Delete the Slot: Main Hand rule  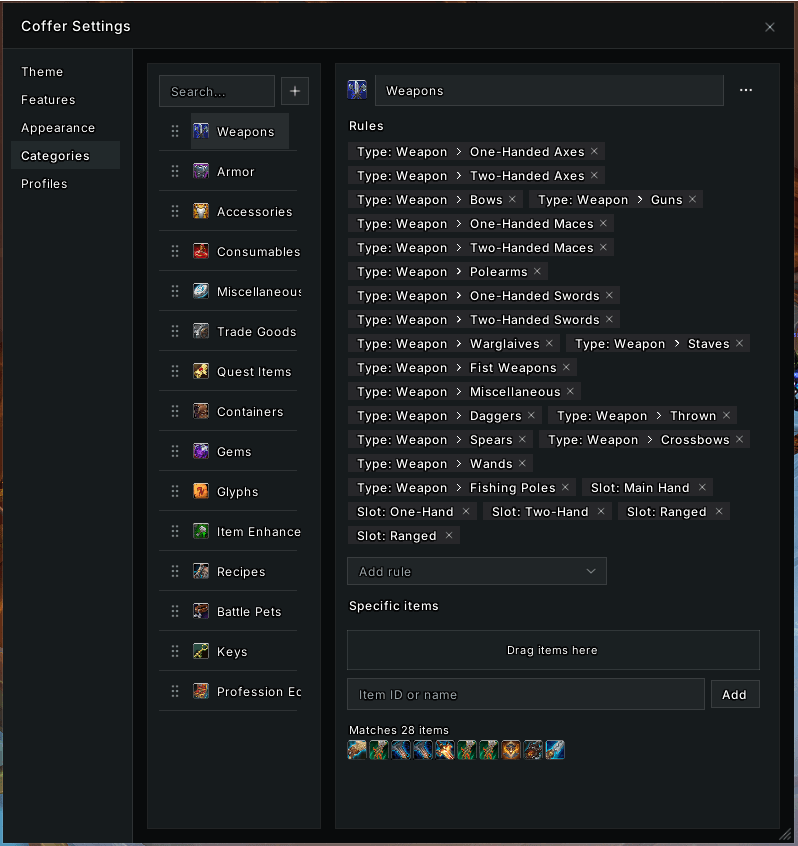tap(702, 487)
